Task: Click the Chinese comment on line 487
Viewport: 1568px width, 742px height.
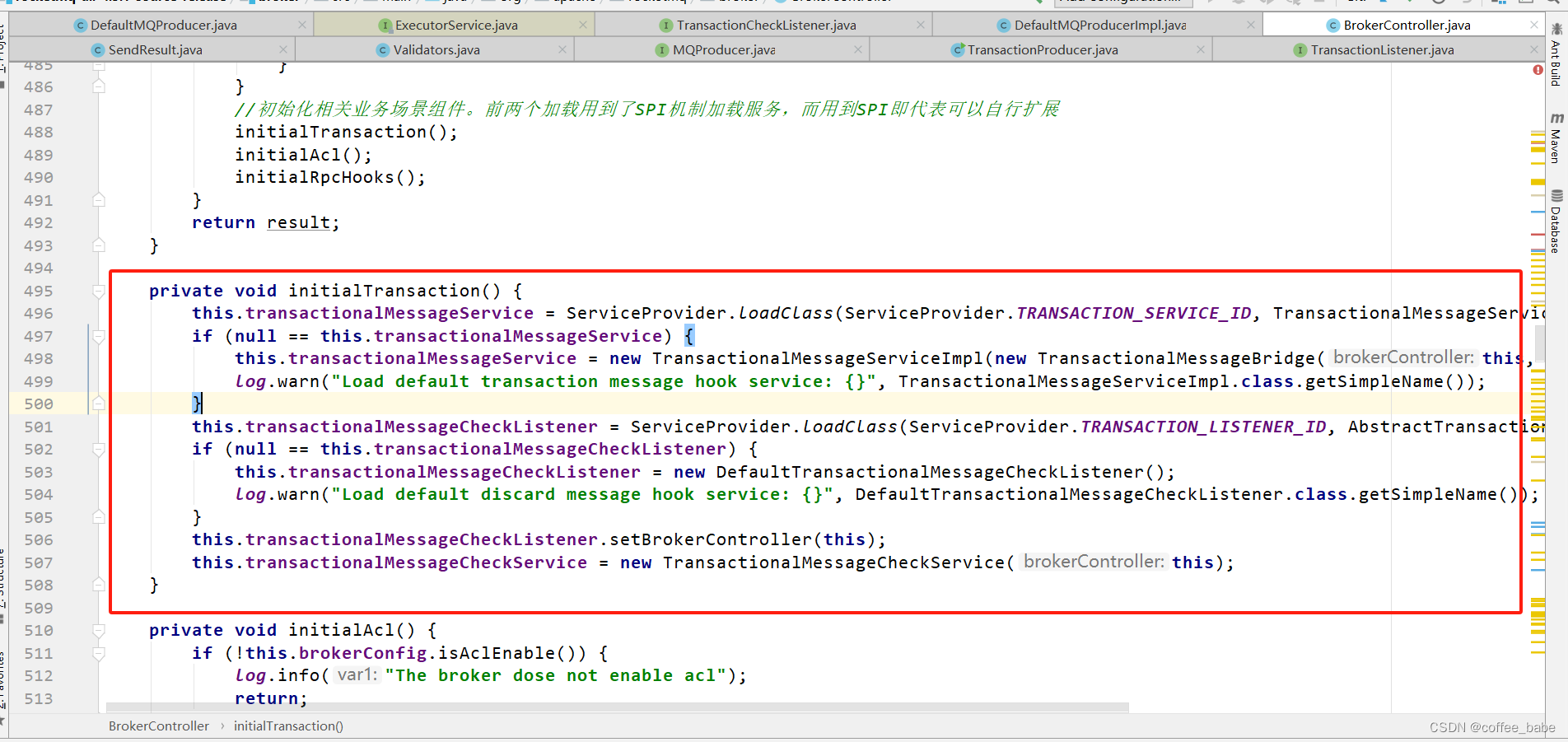Action: click(x=647, y=110)
